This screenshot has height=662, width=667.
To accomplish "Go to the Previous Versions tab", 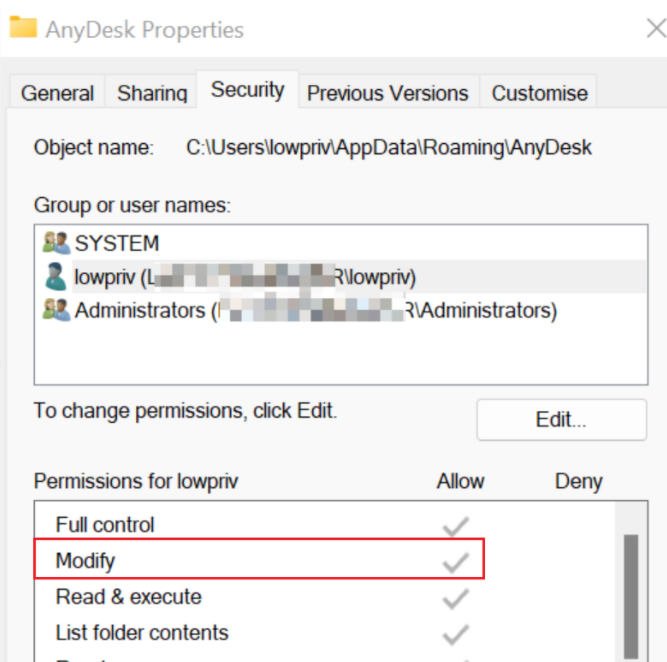I will click(387, 94).
